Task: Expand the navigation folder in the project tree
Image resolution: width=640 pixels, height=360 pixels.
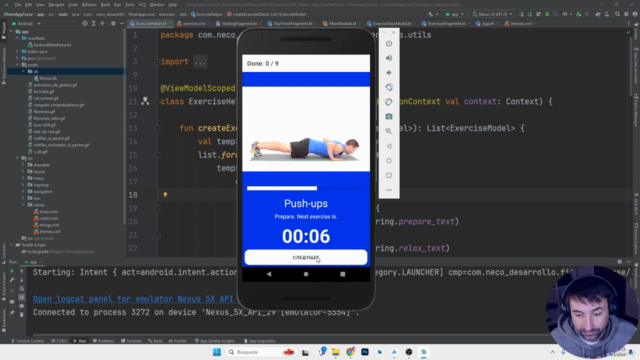Action: 23,191
